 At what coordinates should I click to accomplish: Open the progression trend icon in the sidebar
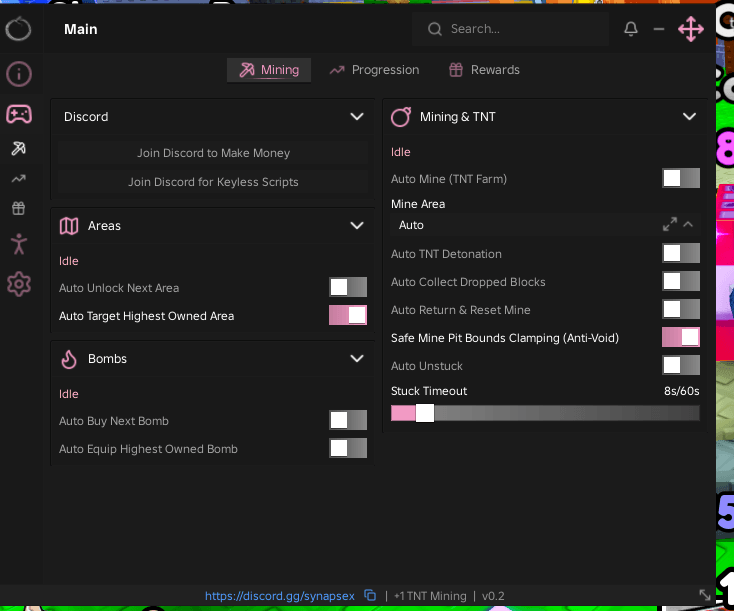(x=19, y=178)
